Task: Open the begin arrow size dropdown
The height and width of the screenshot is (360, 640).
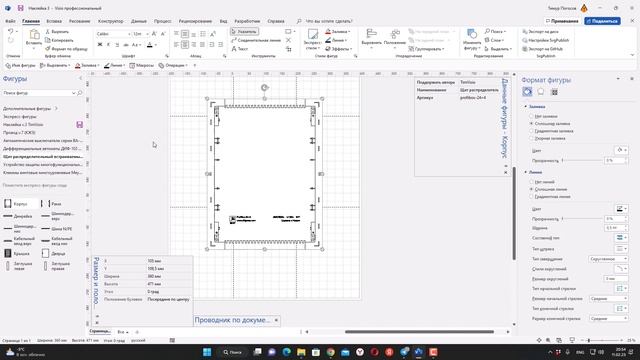Action: [609, 298]
